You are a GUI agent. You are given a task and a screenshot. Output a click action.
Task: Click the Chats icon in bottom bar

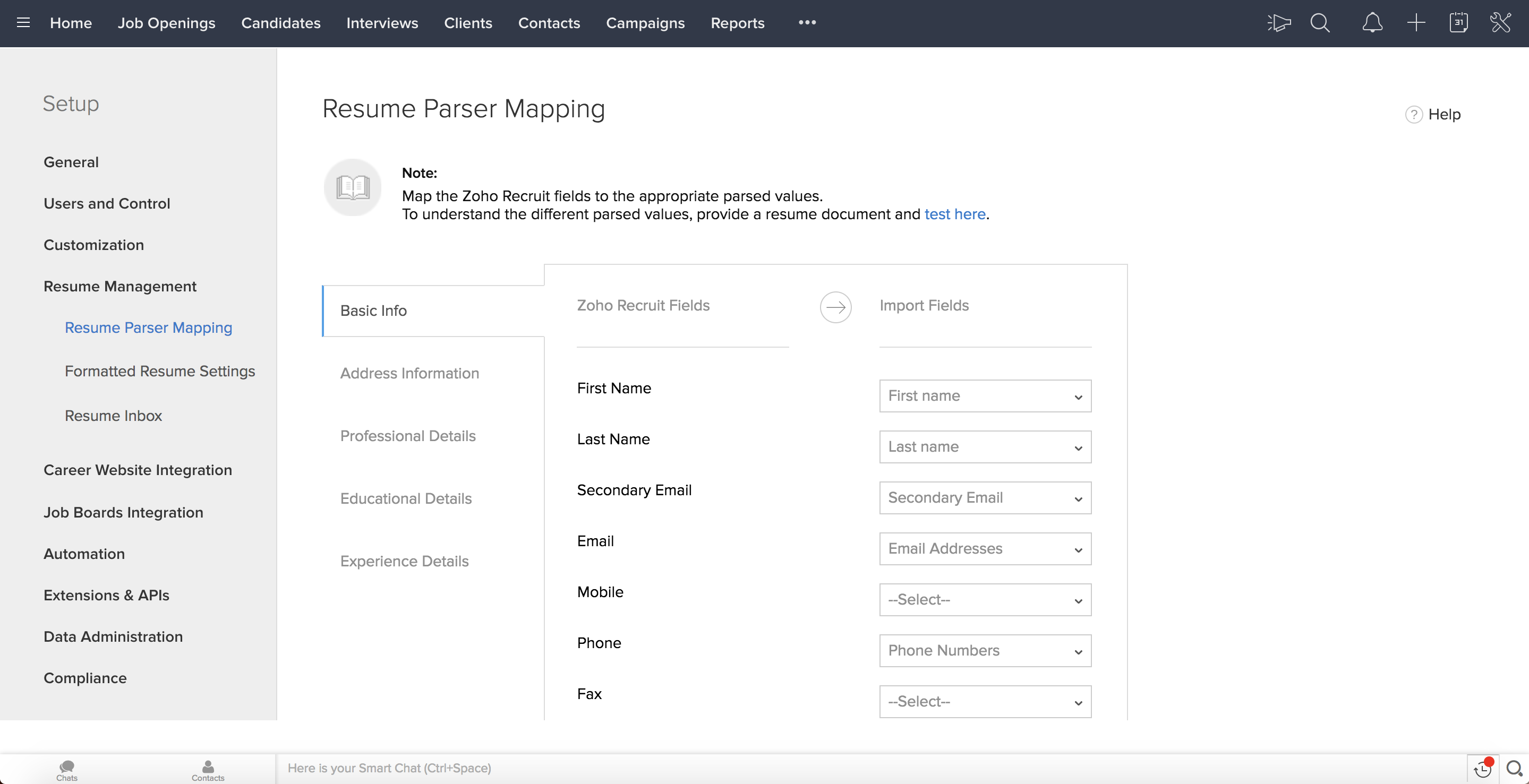(x=66, y=770)
